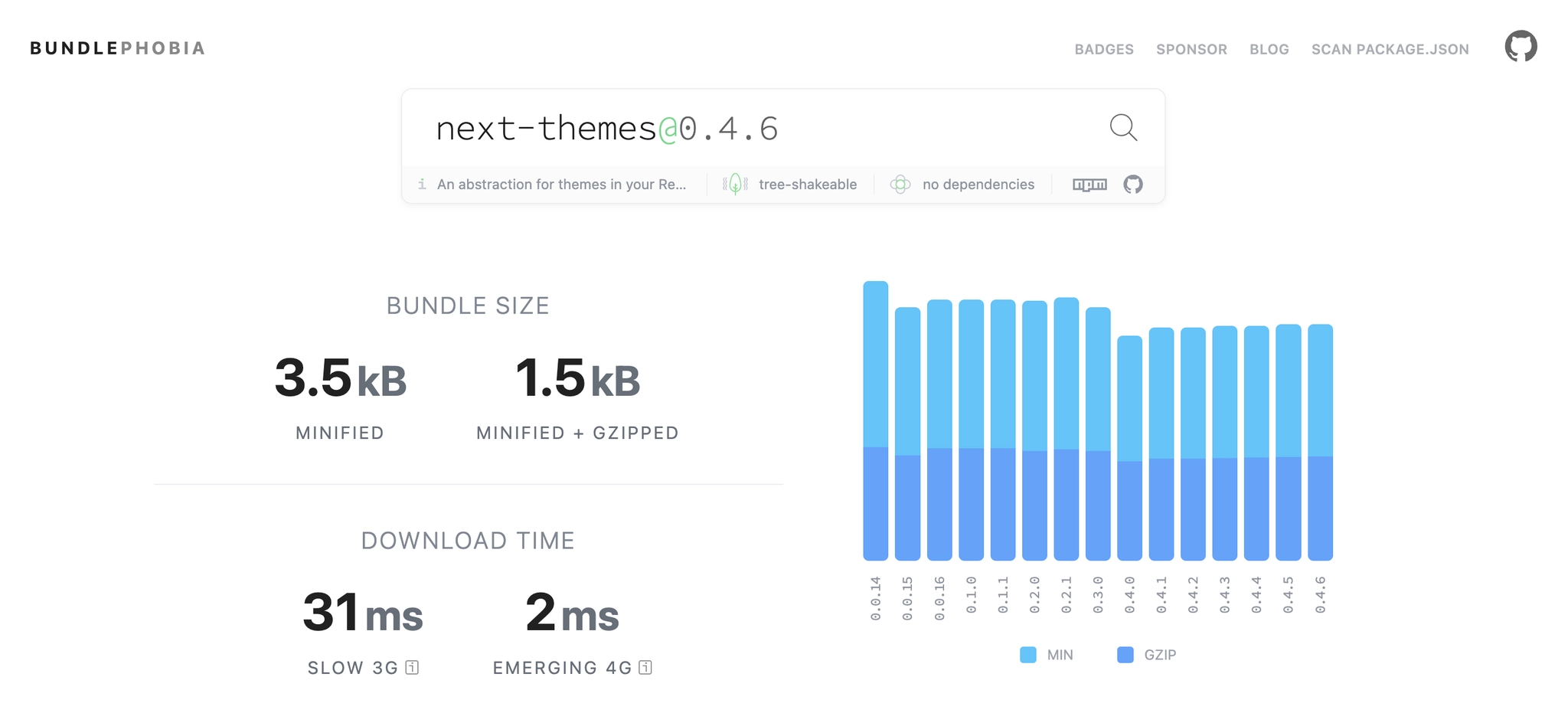The image size is (1568, 726).
Task: Click the 'tree-shakeable' label
Action: (808, 185)
